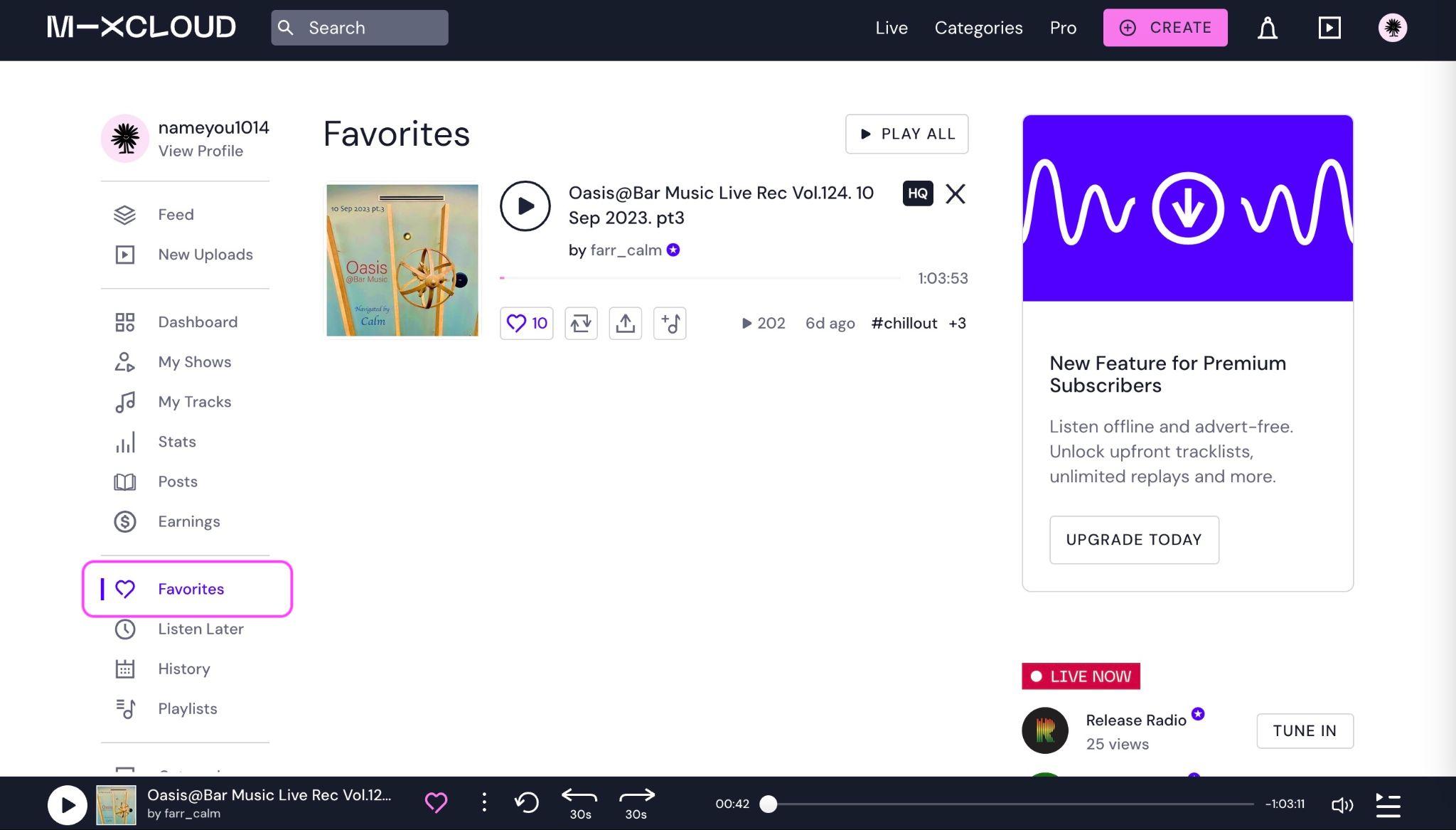Open Listen Later in sidebar
This screenshot has width=1456, height=830.
tap(200, 629)
